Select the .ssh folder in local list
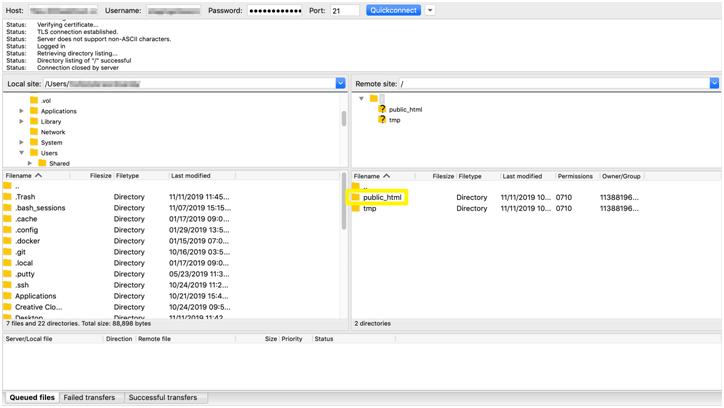Image resolution: width=724 pixels, height=408 pixels. click(x=23, y=285)
